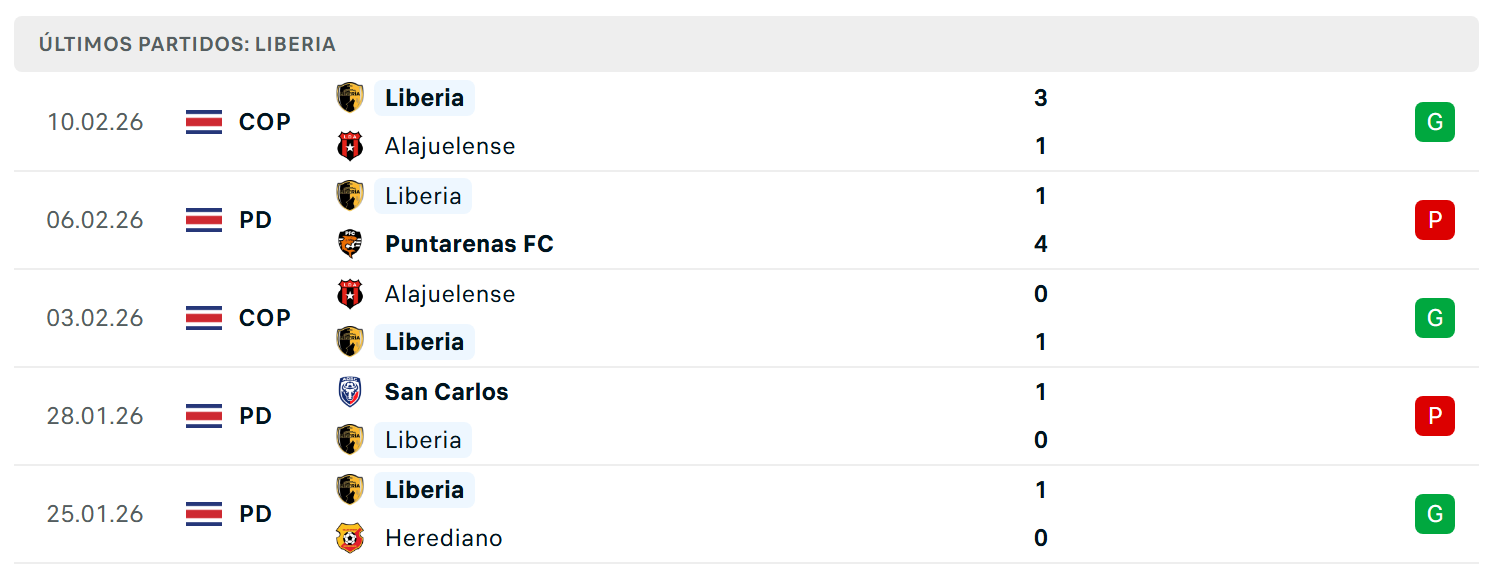Image resolution: width=1497 pixels, height=581 pixels.
Task: Click the green G badge for 25.01.26
Action: coord(1434,514)
